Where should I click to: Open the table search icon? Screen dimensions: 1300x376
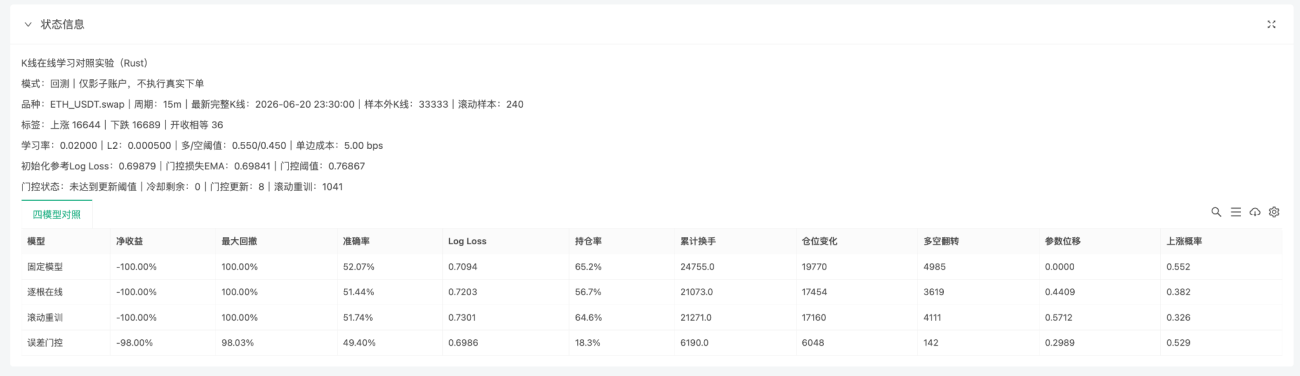coord(1217,212)
